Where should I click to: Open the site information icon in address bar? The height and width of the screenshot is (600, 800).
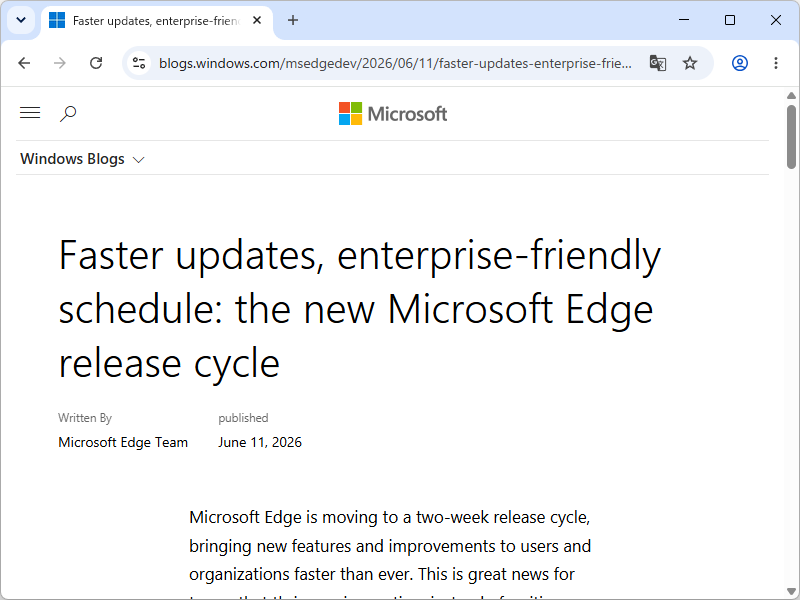tap(139, 63)
